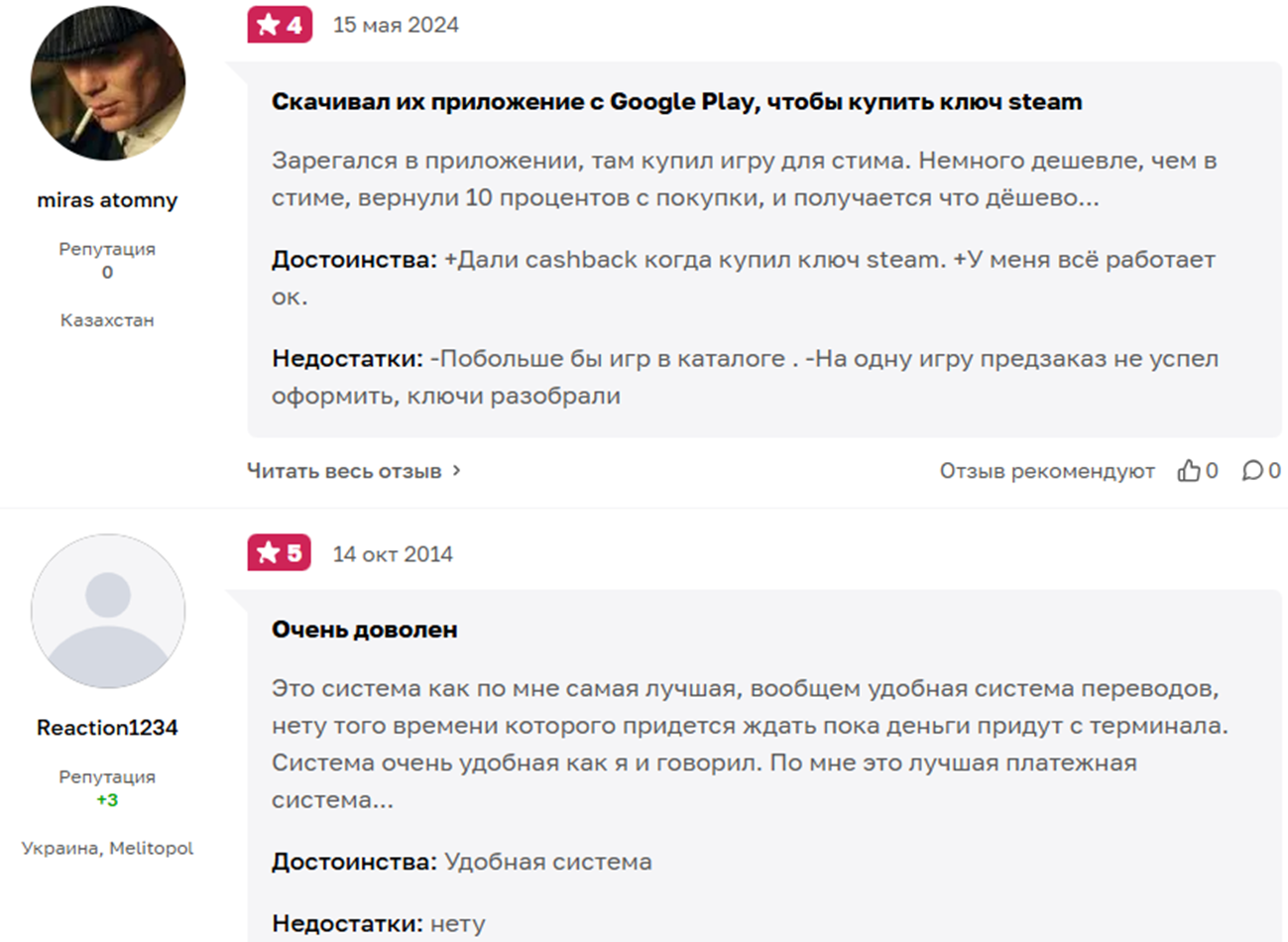Click the date "14 окт 2014"

pos(393,553)
